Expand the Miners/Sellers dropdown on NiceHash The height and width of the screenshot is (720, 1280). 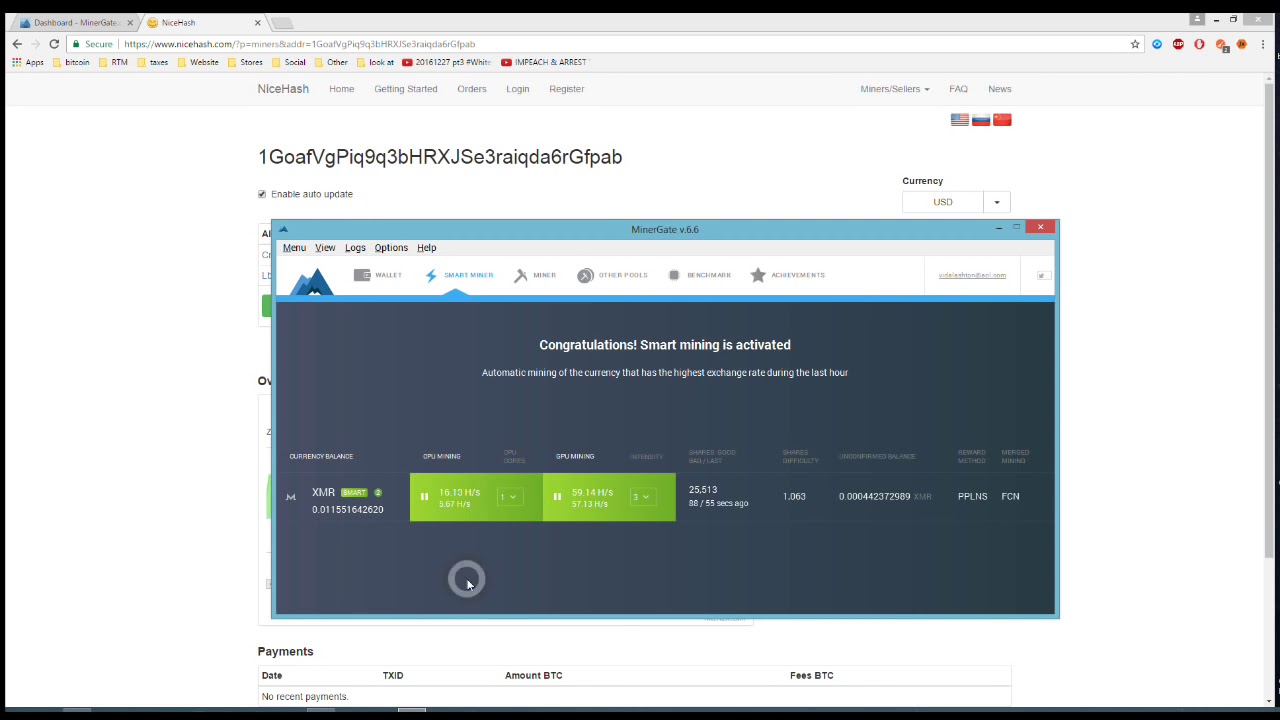click(894, 89)
